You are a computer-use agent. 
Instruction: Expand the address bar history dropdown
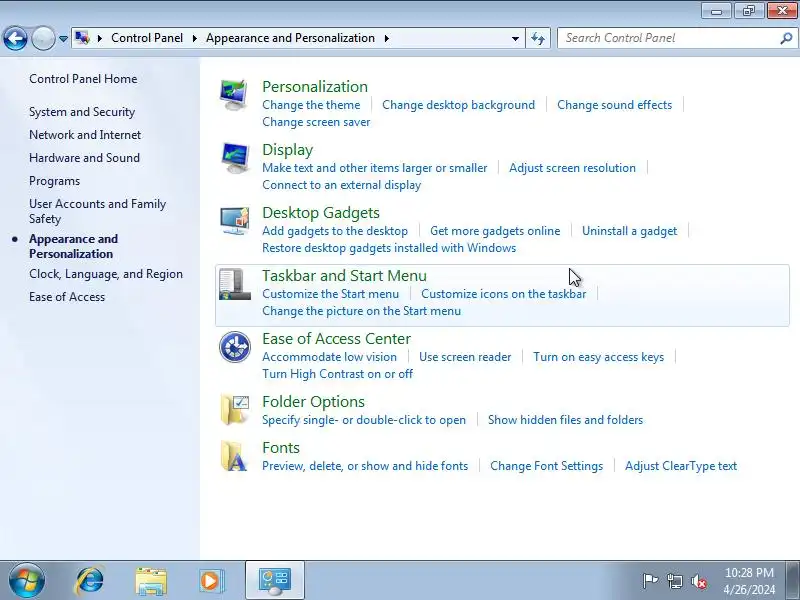coord(515,38)
